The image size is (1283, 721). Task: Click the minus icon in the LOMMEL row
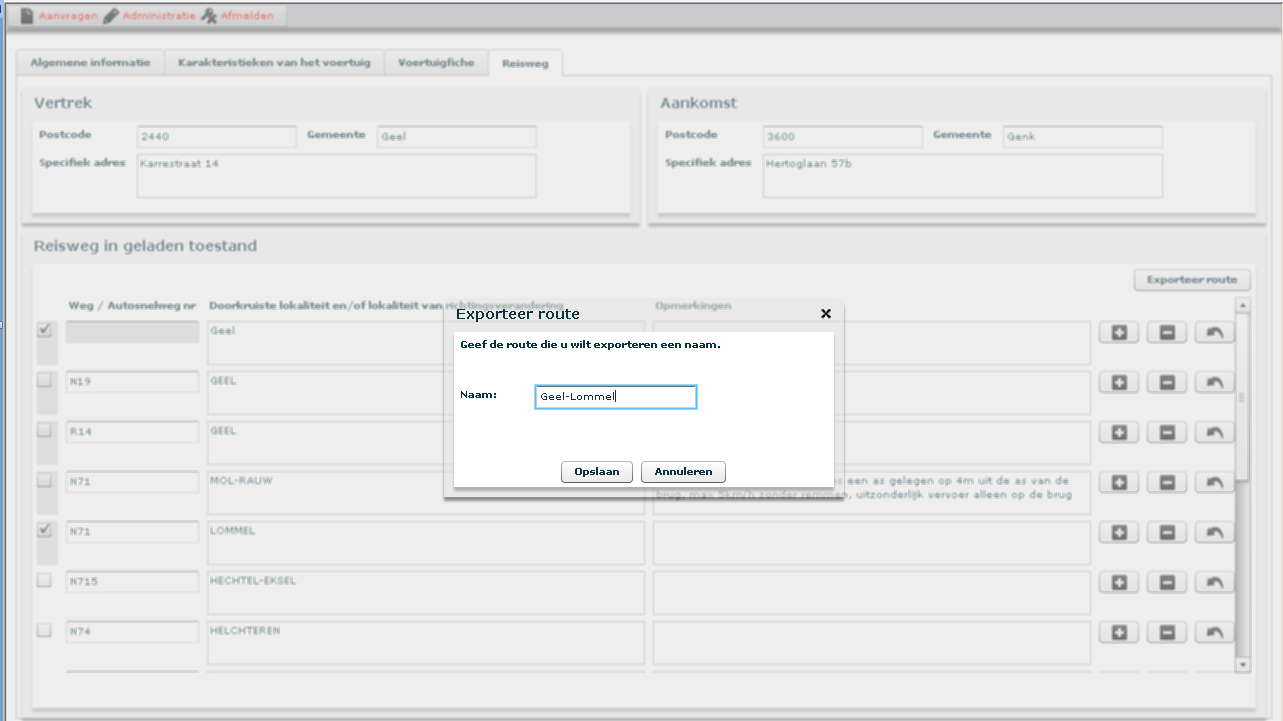[1167, 532]
